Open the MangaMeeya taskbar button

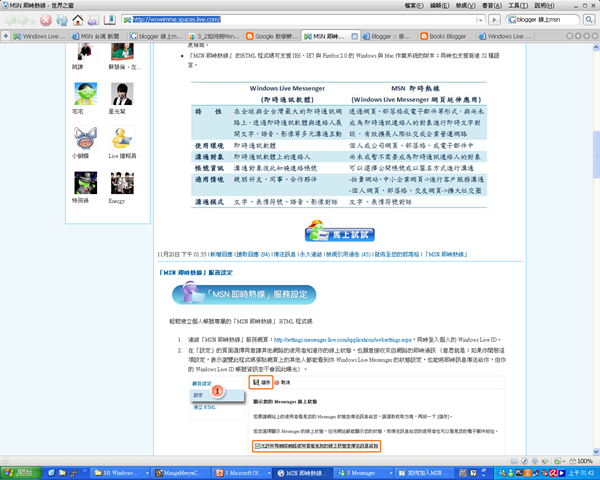coord(182,473)
